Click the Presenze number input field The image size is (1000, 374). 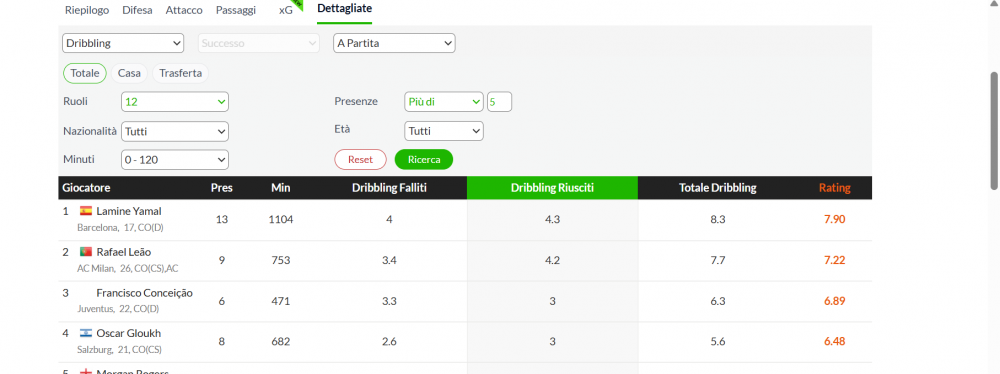(499, 101)
